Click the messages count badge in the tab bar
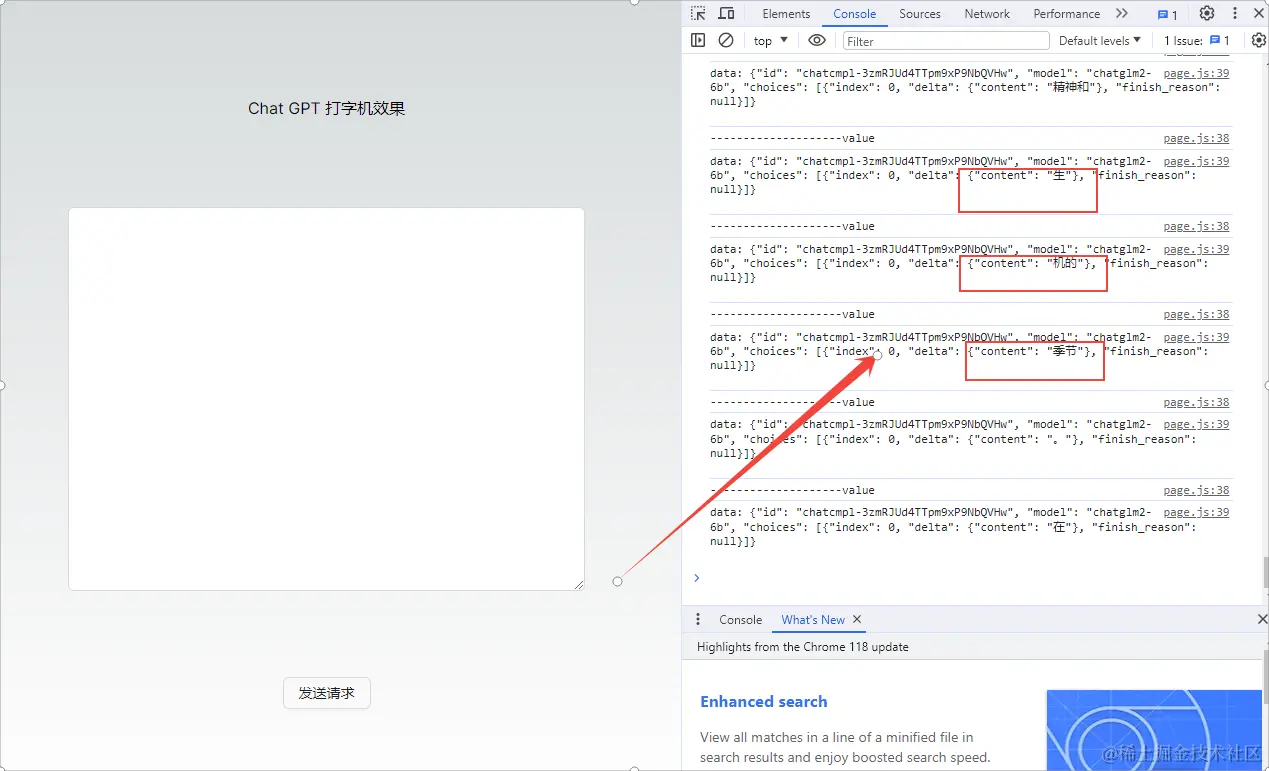The height and width of the screenshot is (771, 1269). click(x=1167, y=14)
